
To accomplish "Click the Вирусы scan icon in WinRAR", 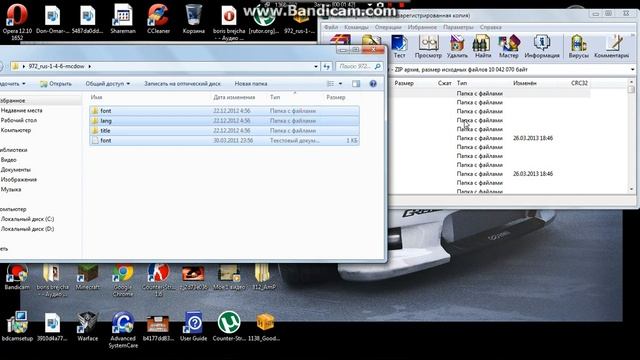I will click(x=578, y=47).
